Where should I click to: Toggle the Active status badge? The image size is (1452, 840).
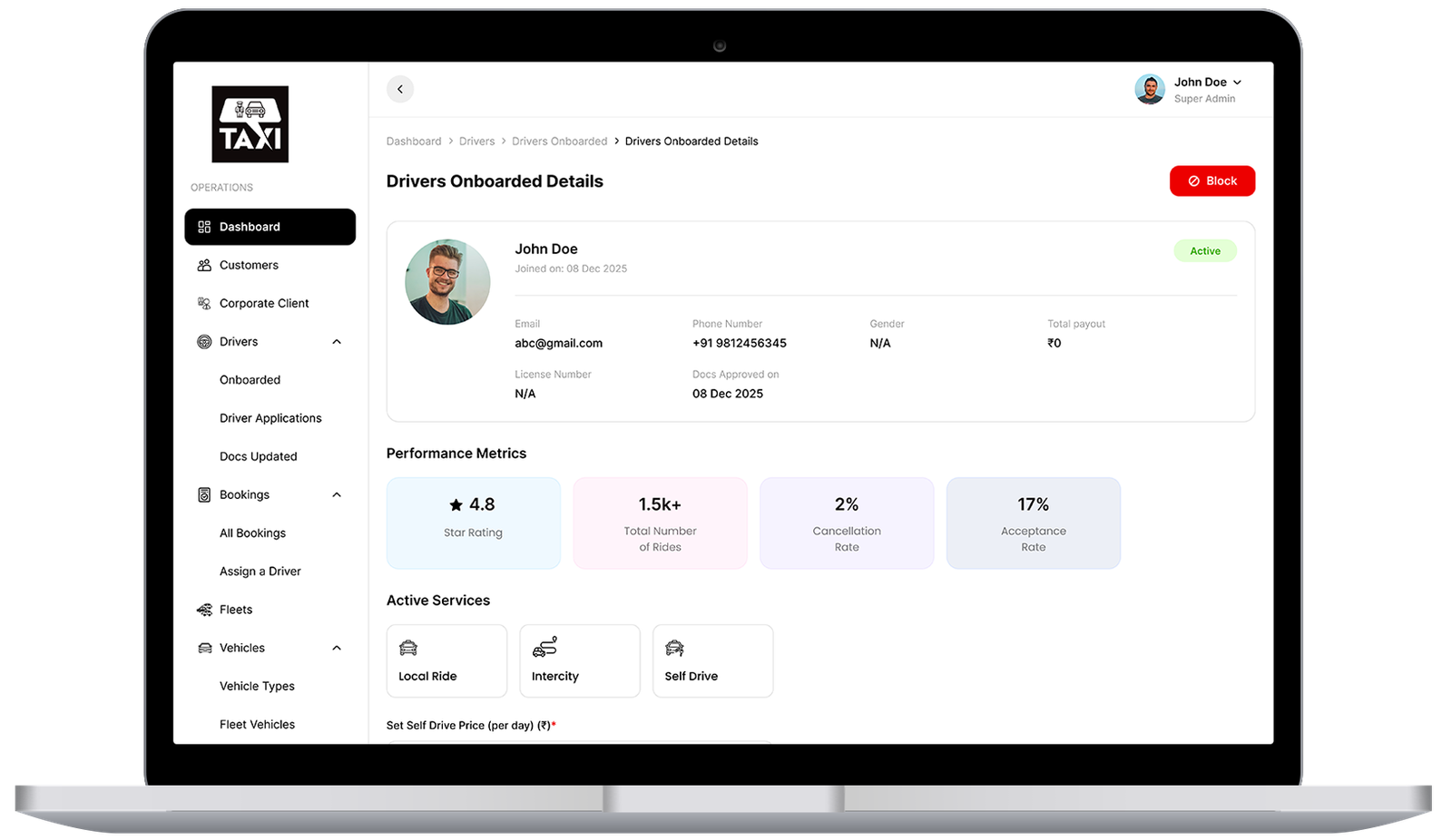point(1205,250)
